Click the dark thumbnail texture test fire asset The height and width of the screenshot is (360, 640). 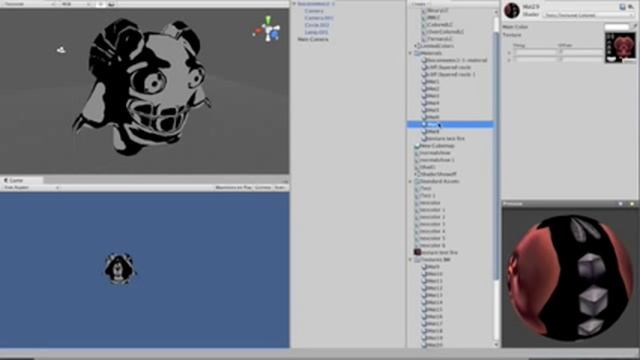tap(436, 253)
